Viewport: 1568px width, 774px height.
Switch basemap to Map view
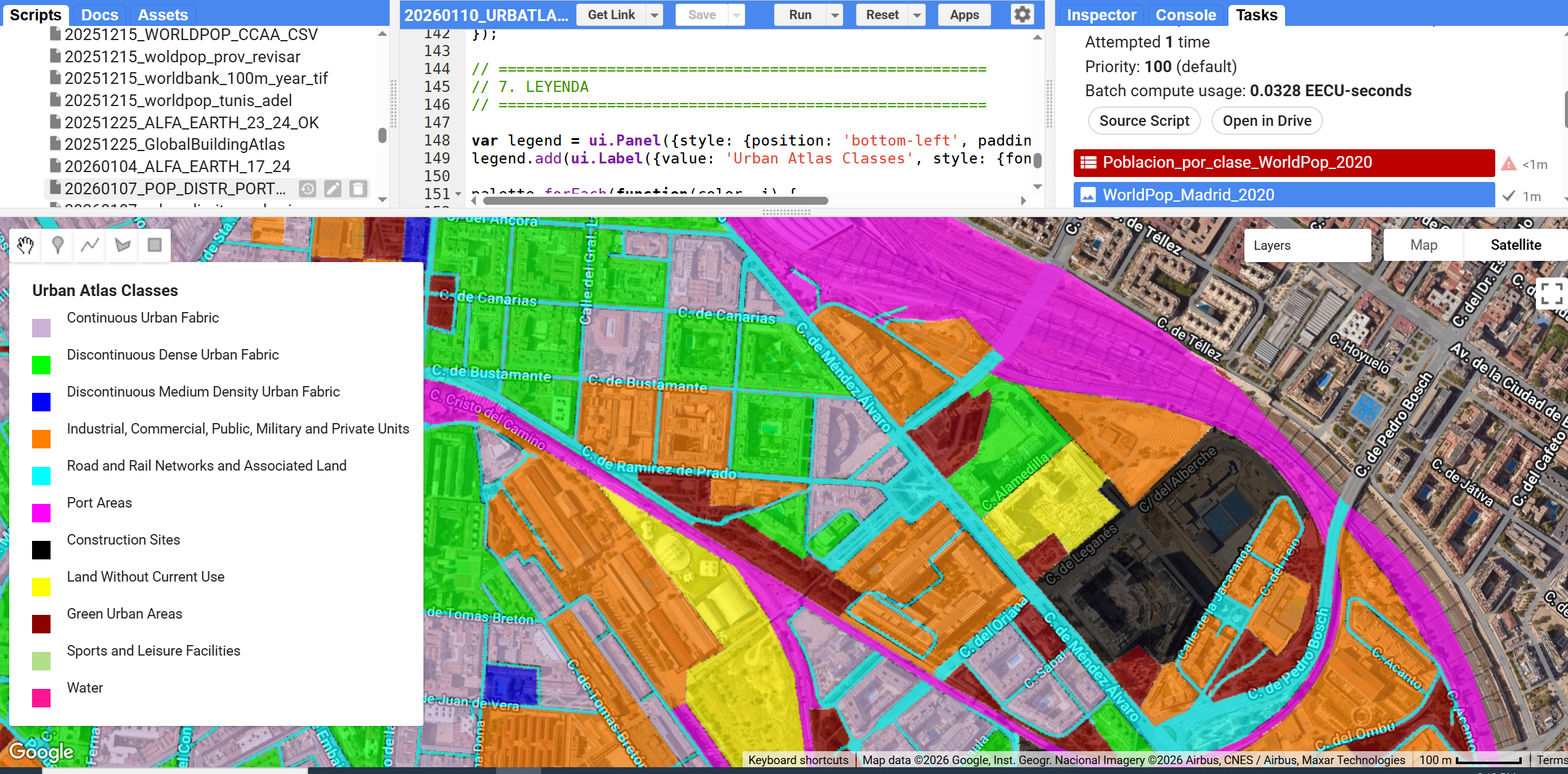pyautogui.click(x=1423, y=245)
